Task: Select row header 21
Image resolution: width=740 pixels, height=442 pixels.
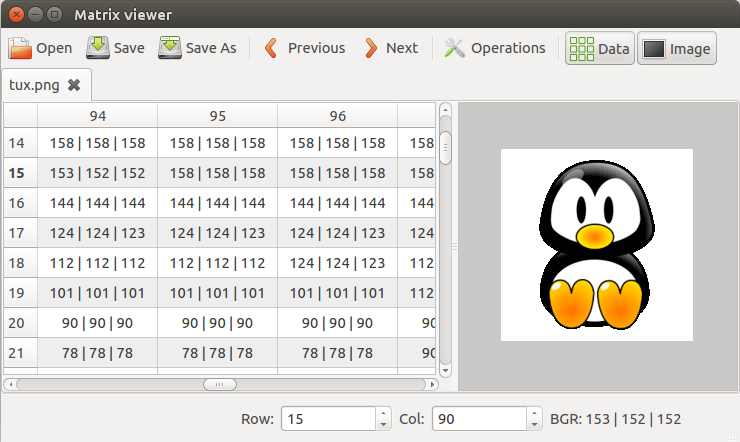Action: 21,353
